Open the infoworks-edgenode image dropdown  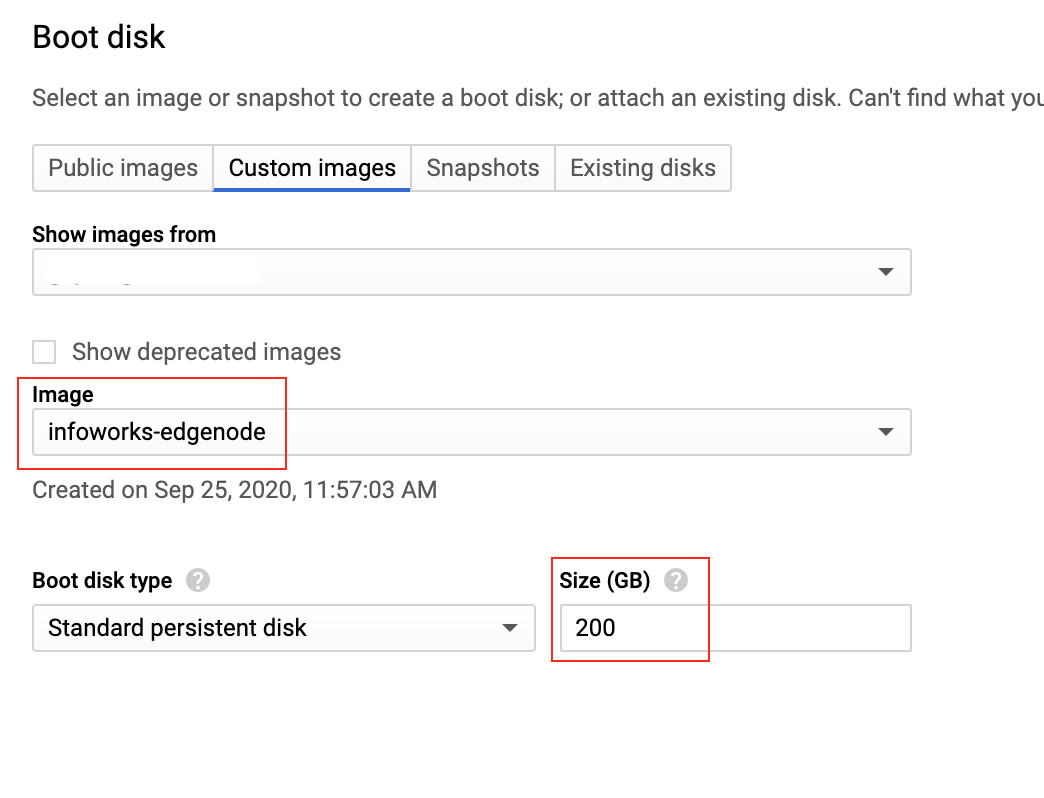pyautogui.click(x=471, y=432)
